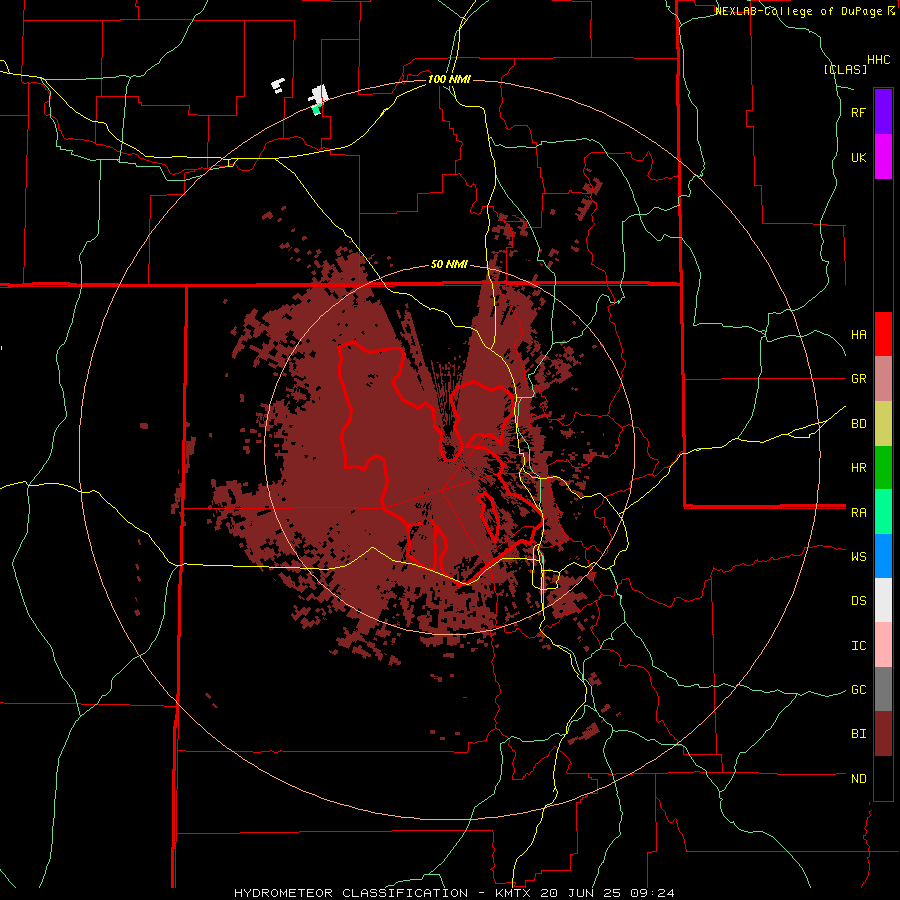Image resolution: width=900 pixels, height=900 pixels.
Task: Click the 'BD' legend label
Action: coord(859,424)
